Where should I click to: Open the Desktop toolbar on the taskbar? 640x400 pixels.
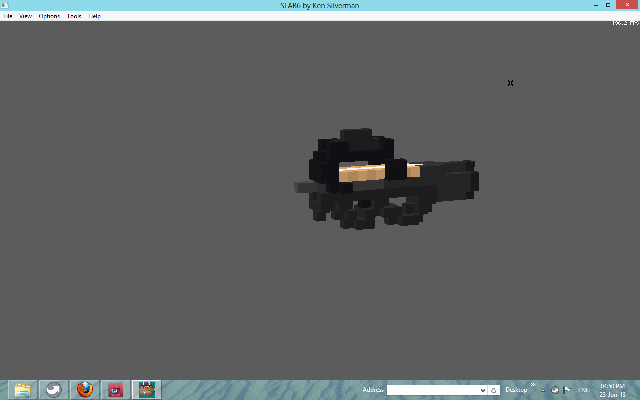point(516,390)
